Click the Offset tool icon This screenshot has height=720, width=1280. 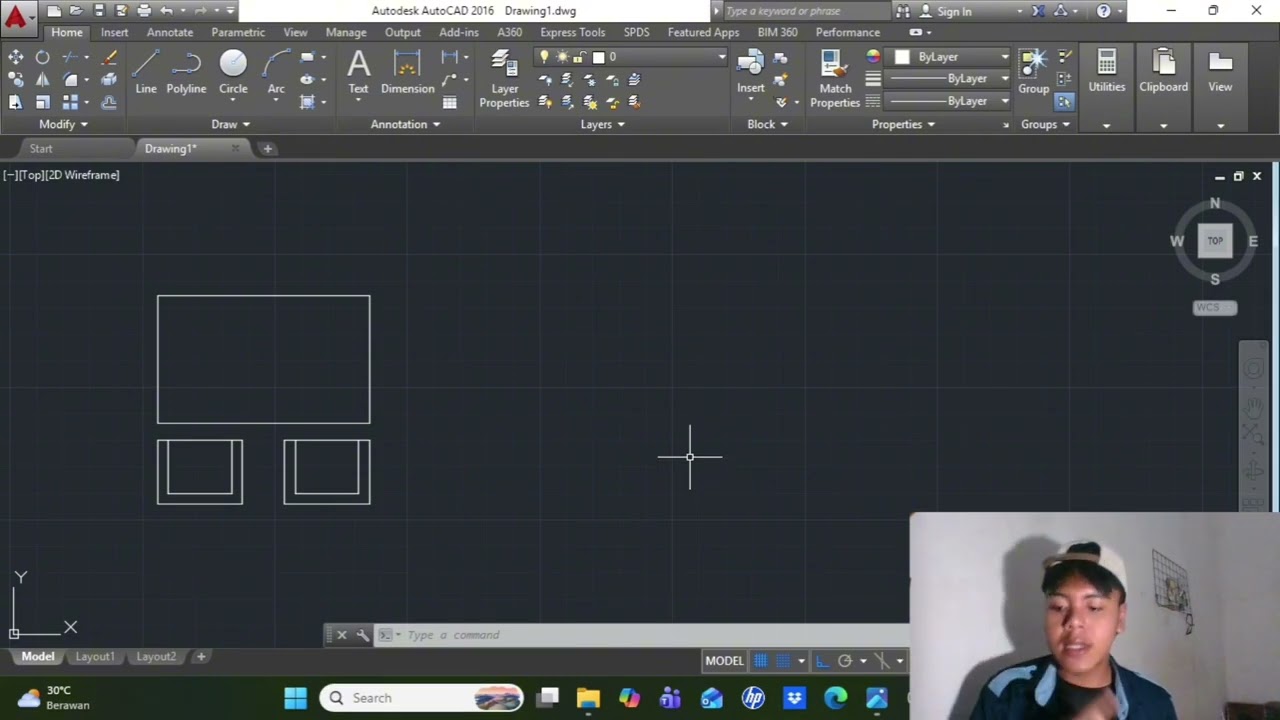pos(109,102)
